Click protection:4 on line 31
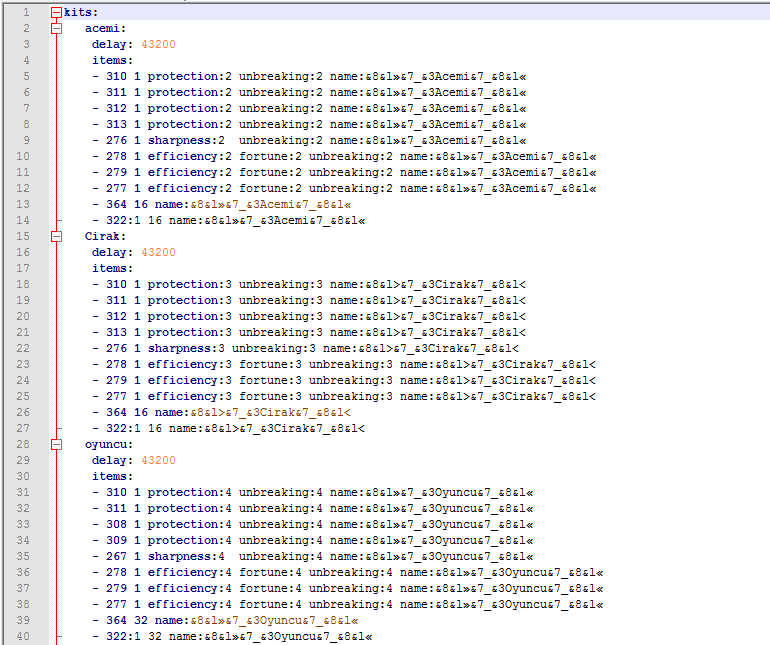The image size is (770, 645). coord(190,492)
